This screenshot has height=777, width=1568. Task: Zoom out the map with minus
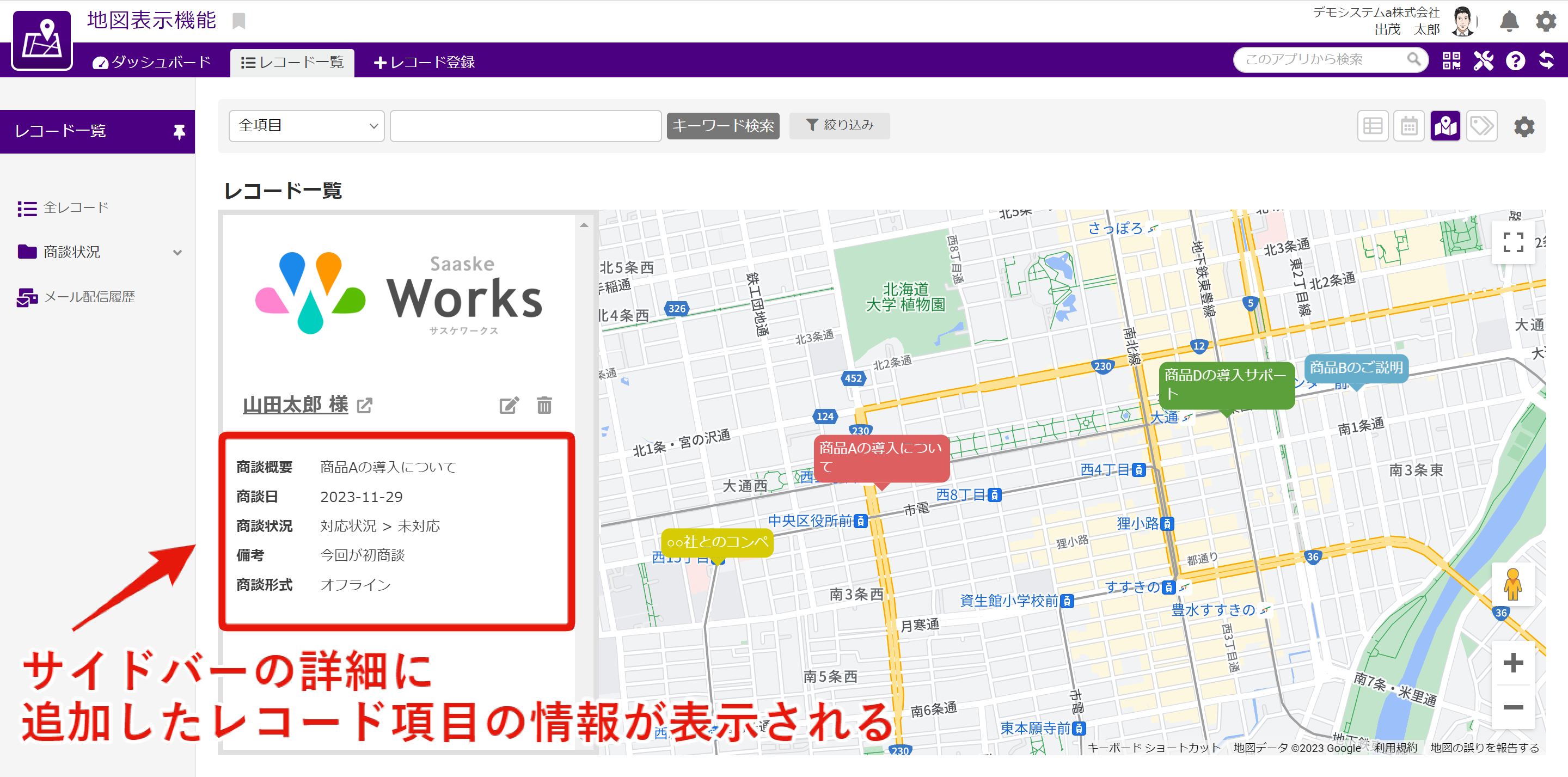(1512, 707)
